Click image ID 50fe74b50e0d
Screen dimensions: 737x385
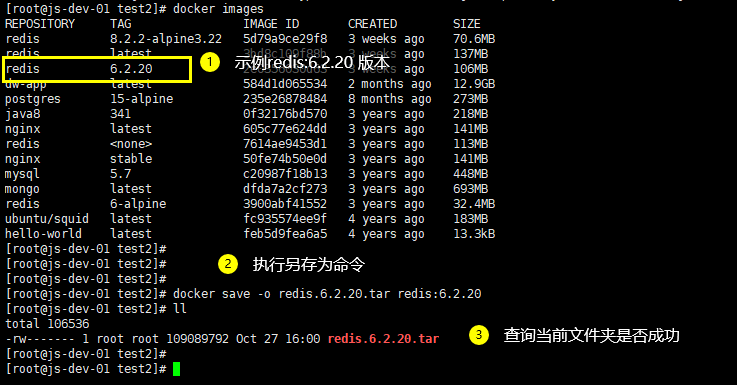coord(285,159)
